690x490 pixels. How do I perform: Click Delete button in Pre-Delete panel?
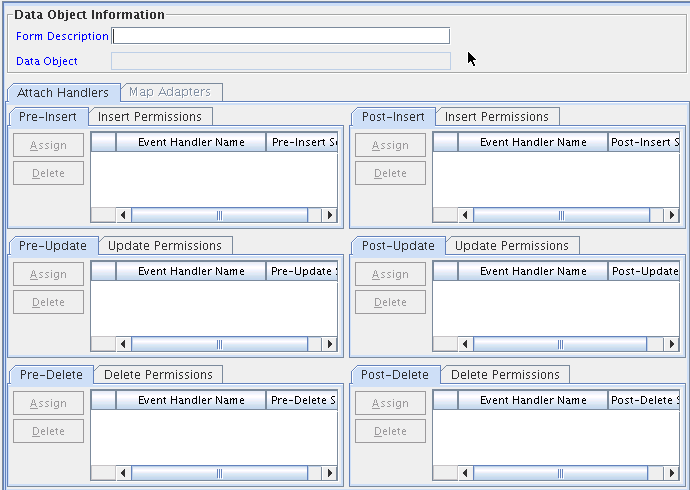click(x=48, y=431)
